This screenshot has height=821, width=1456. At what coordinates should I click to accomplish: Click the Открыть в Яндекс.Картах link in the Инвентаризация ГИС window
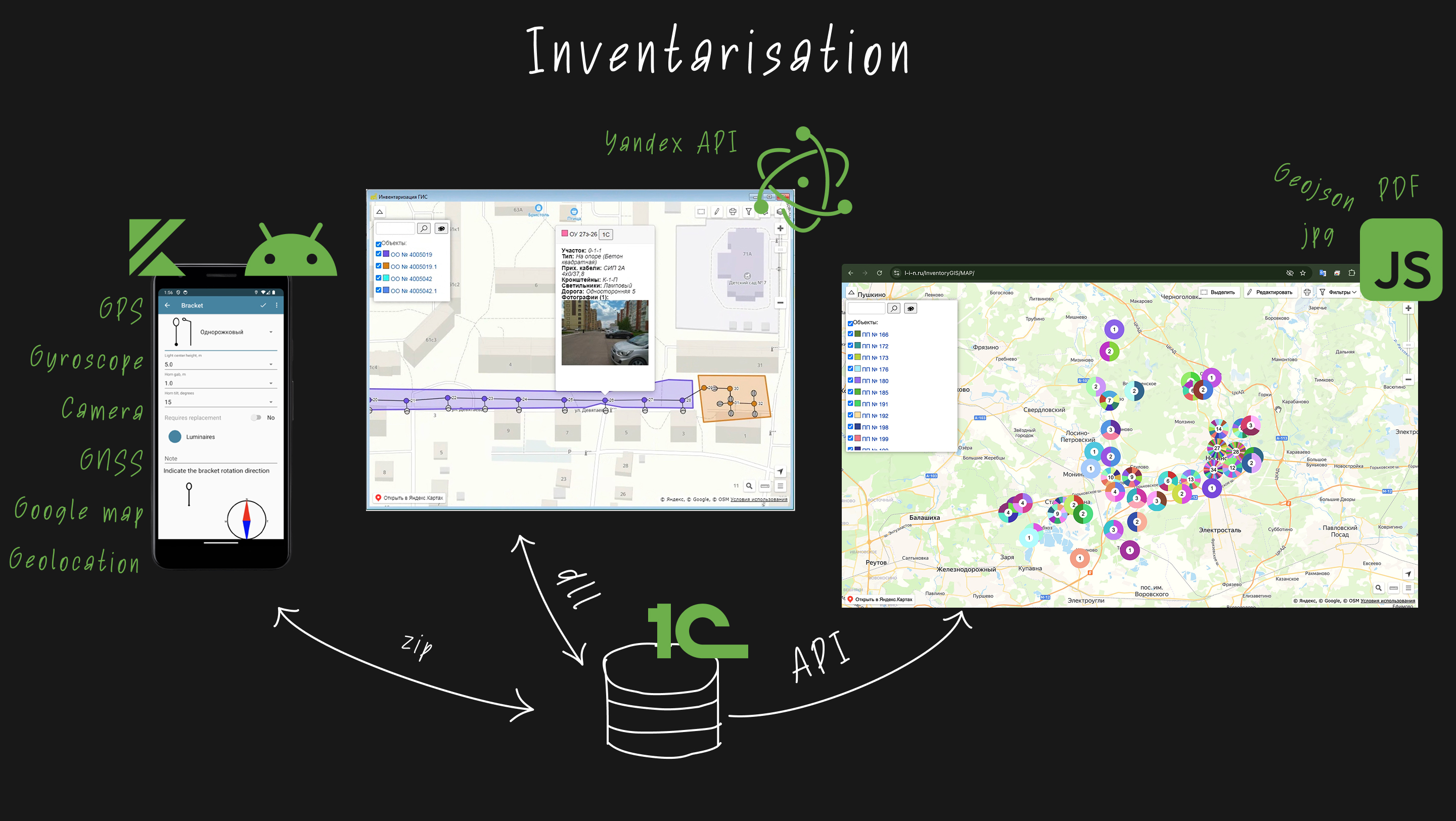[x=410, y=498]
